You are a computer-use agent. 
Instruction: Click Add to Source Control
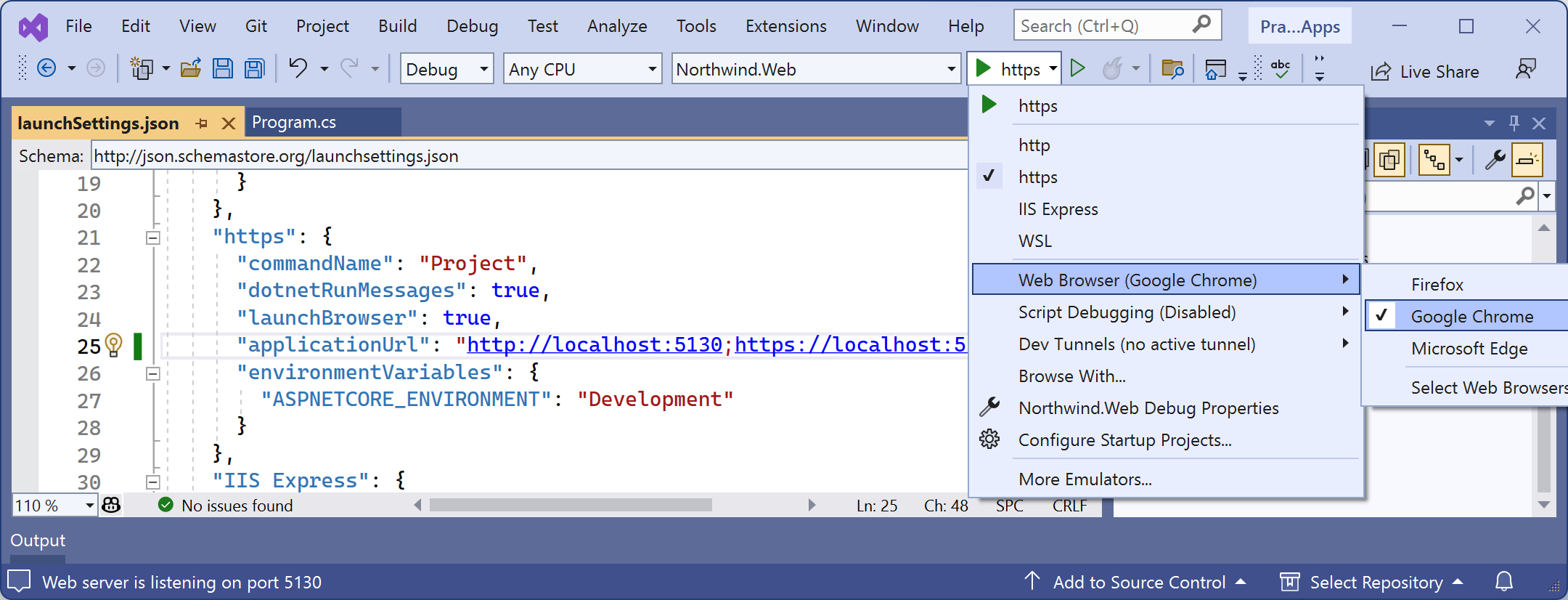pyautogui.click(x=1135, y=582)
